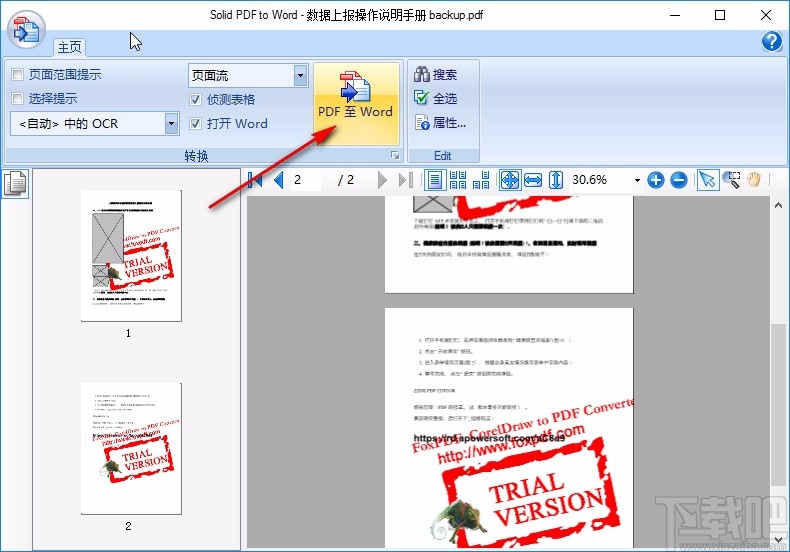The height and width of the screenshot is (552, 790).
Task: Click the 全选 select all button
Action: [x=436, y=98]
